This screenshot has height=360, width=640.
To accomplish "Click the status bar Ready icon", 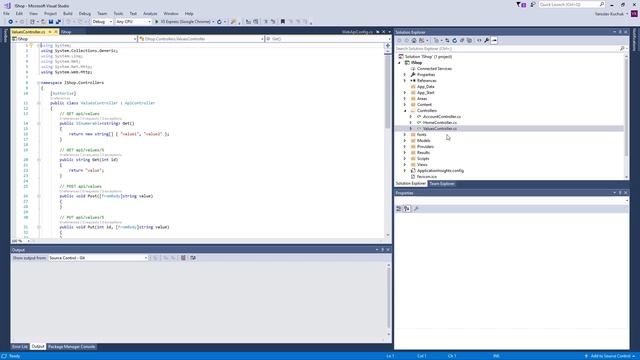I will [4, 356].
